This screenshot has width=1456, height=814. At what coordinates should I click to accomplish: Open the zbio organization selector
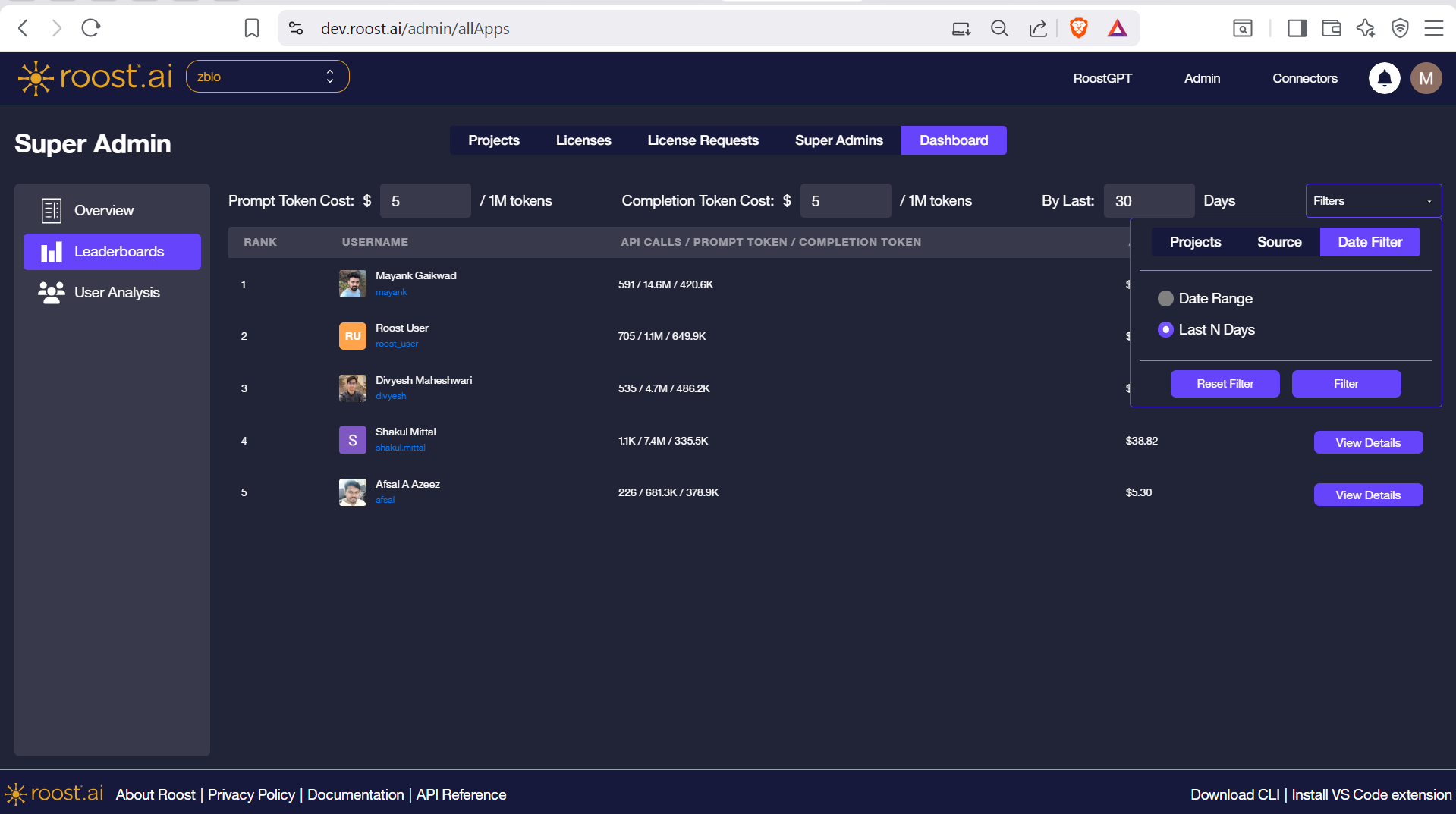click(267, 76)
